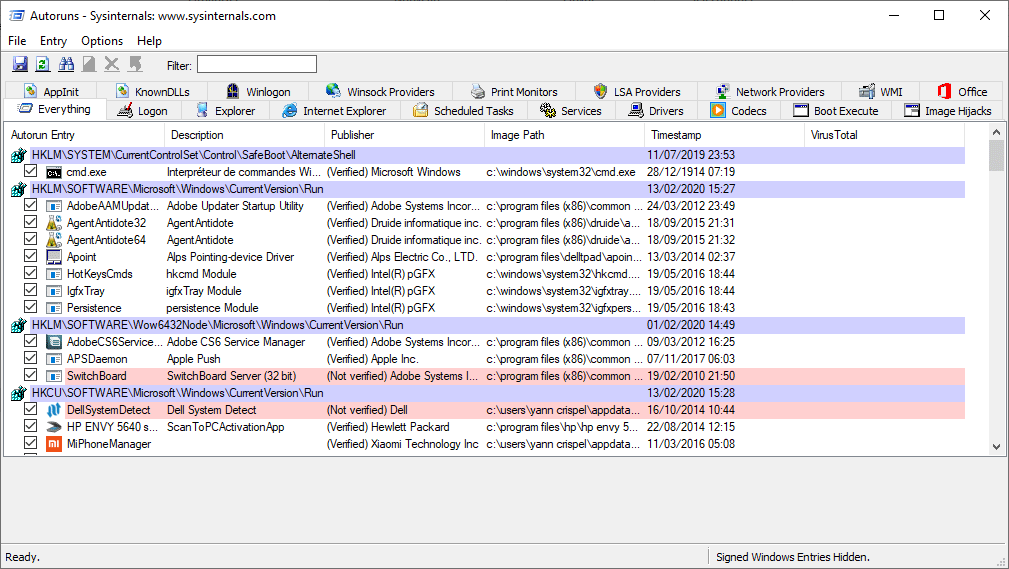Uncheck the AdobeAAMUpdater entry checkbox
The image size is (1009, 569).
coord(31,206)
